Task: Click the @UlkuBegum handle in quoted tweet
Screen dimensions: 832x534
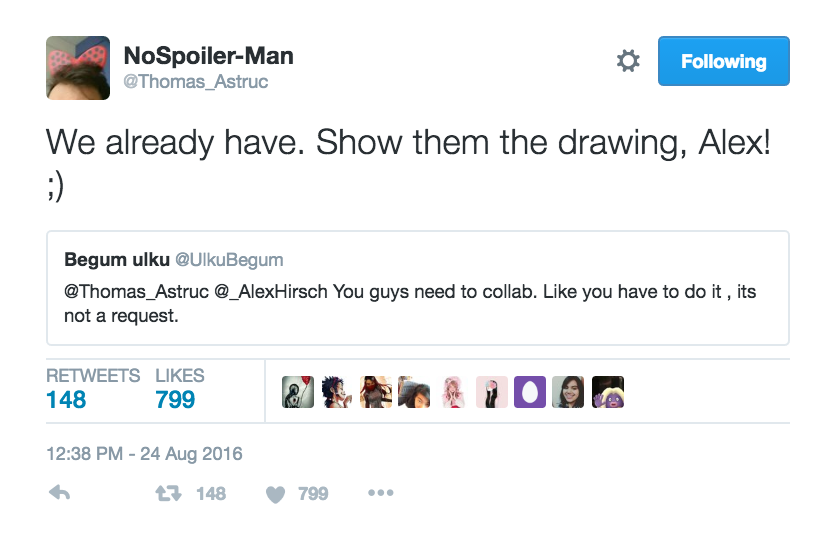Action: point(229,260)
